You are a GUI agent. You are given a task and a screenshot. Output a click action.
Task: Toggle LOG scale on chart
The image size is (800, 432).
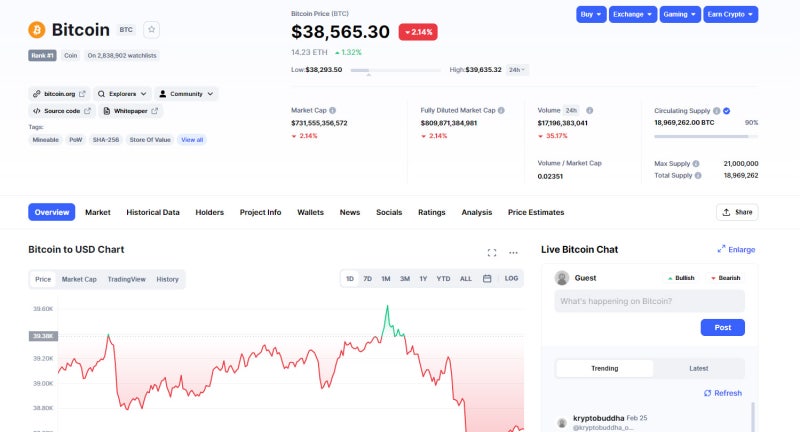pyautogui.click(x=511, y=278)
